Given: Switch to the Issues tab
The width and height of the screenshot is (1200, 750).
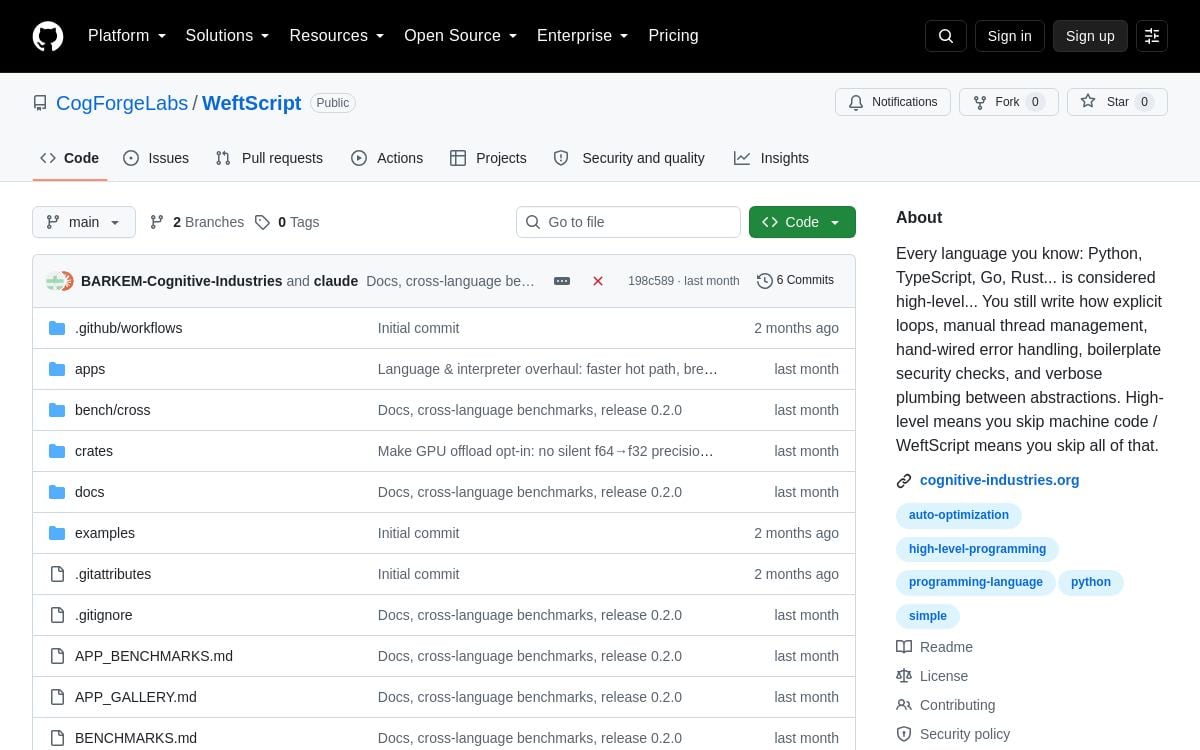Looking at the screenshot, I should point(156,158).
